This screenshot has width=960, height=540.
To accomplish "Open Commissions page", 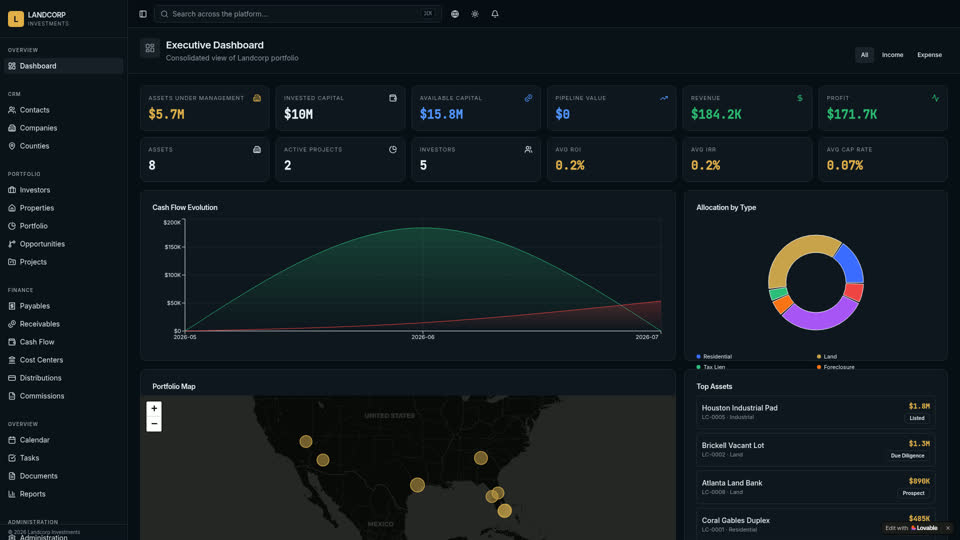I will click(x=64, y=396).
